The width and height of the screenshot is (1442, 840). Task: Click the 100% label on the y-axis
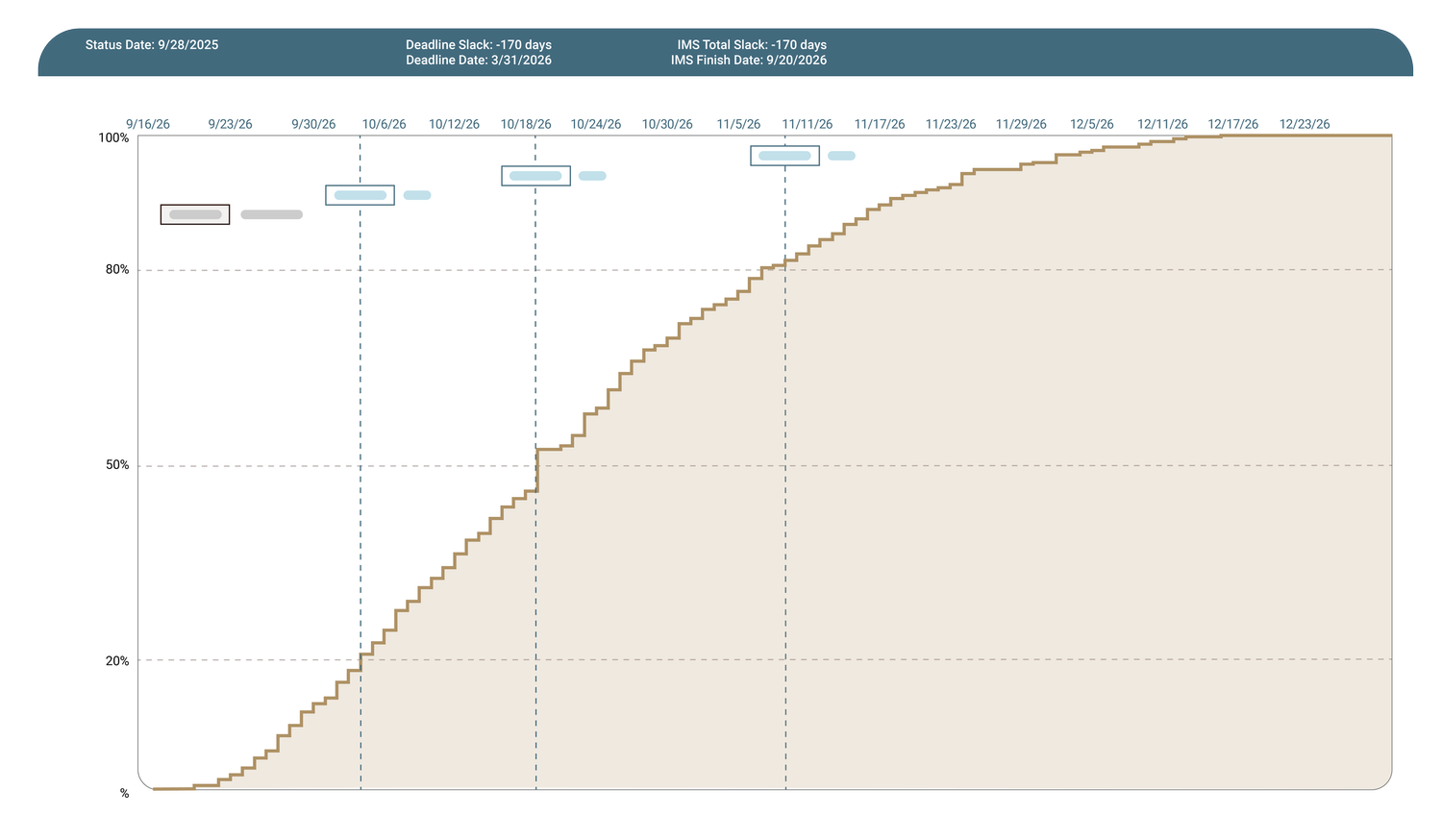click(115, 136)
